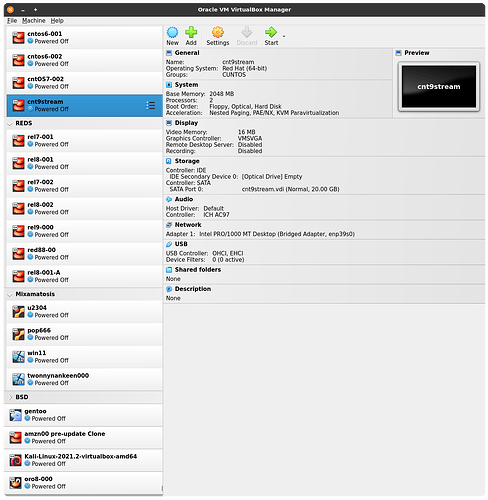Expand the BSD group
Image resolution: width=488 pixels, height=500 pixels.
pyautogui.click(x=10, y=397)
